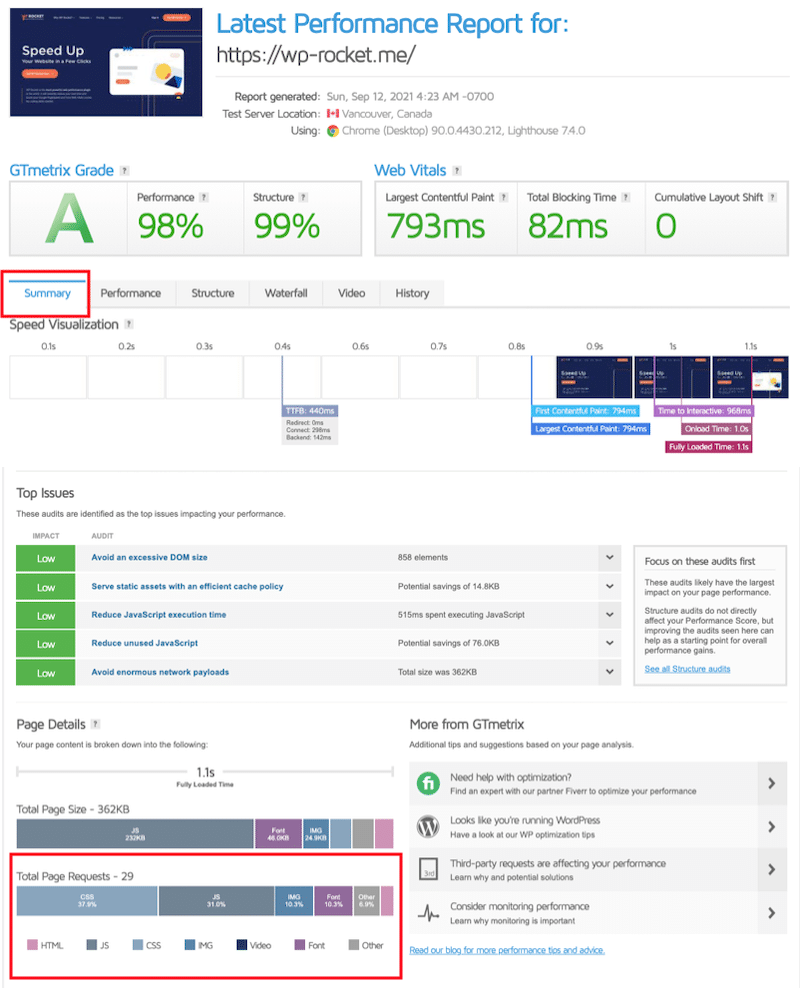Expand the Reduce unused JavaScript audit
Screen dimensions: 800x988
pyautogui.click(x=609, y=644)
